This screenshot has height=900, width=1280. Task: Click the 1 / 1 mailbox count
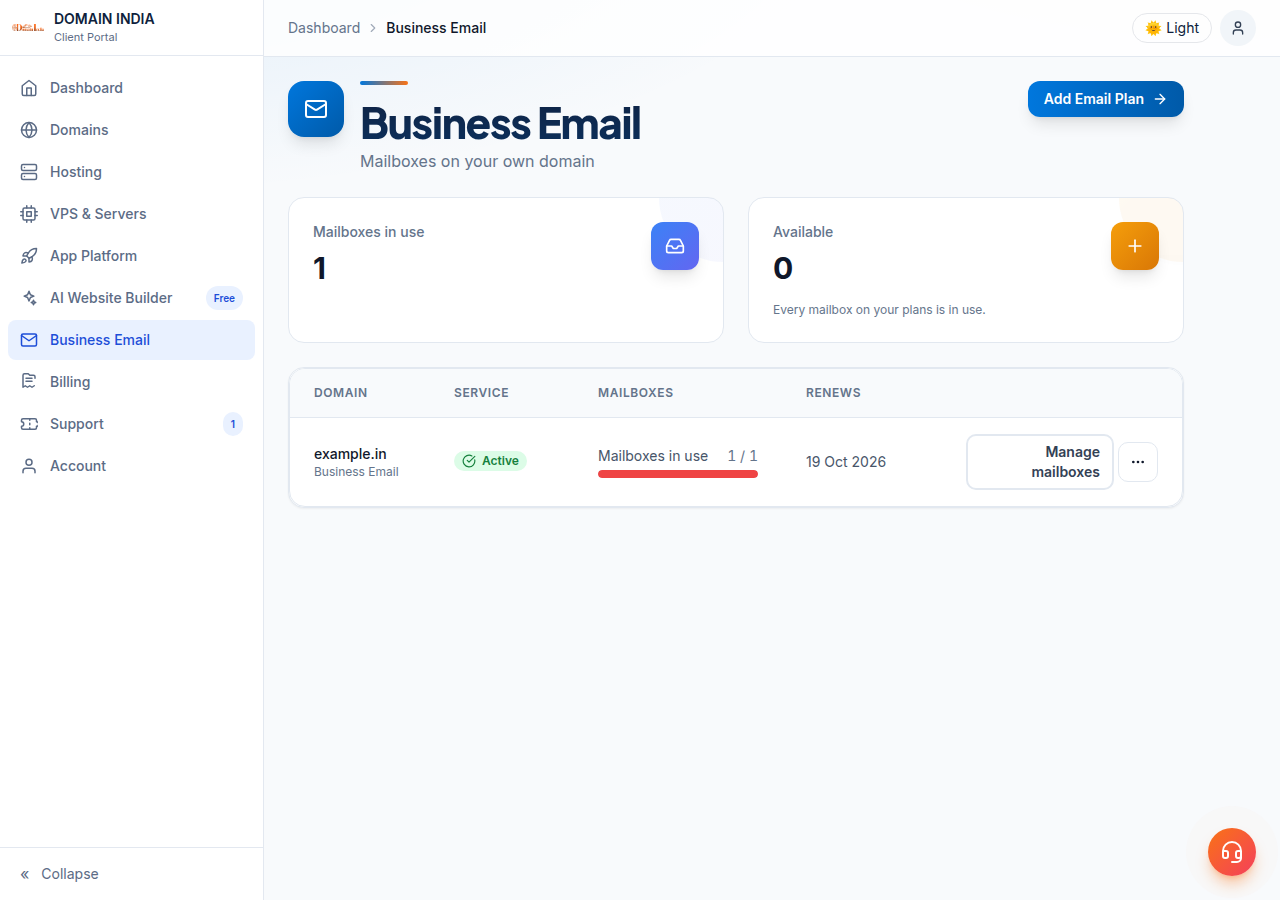(743, 456)
